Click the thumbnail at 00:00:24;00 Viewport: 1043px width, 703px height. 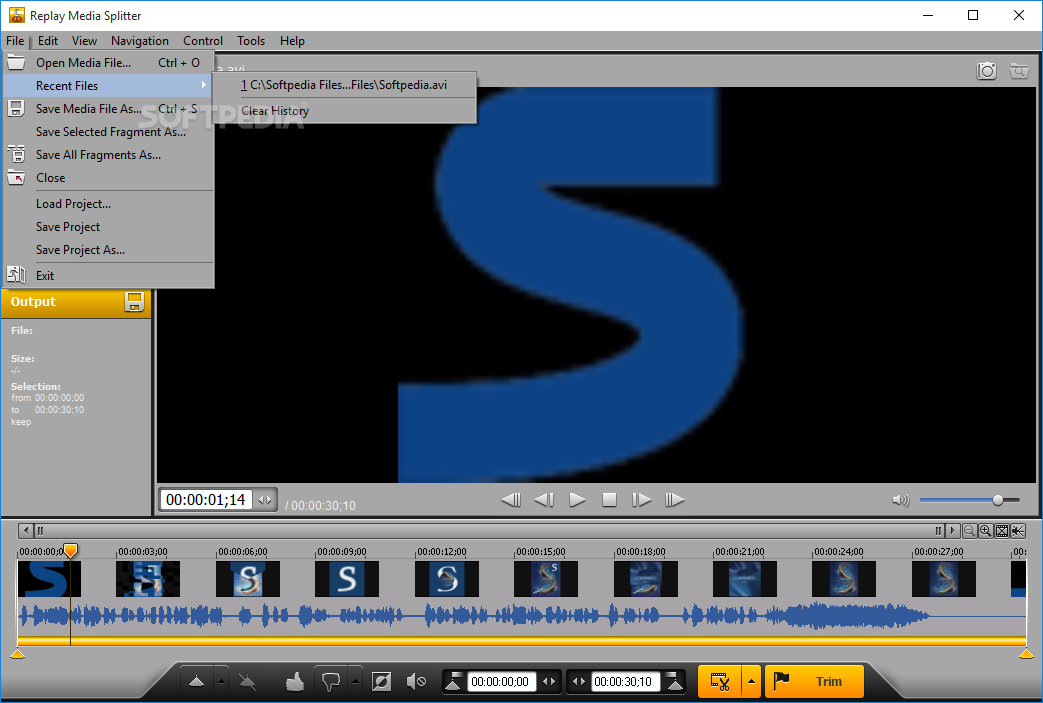click(844, 579)
